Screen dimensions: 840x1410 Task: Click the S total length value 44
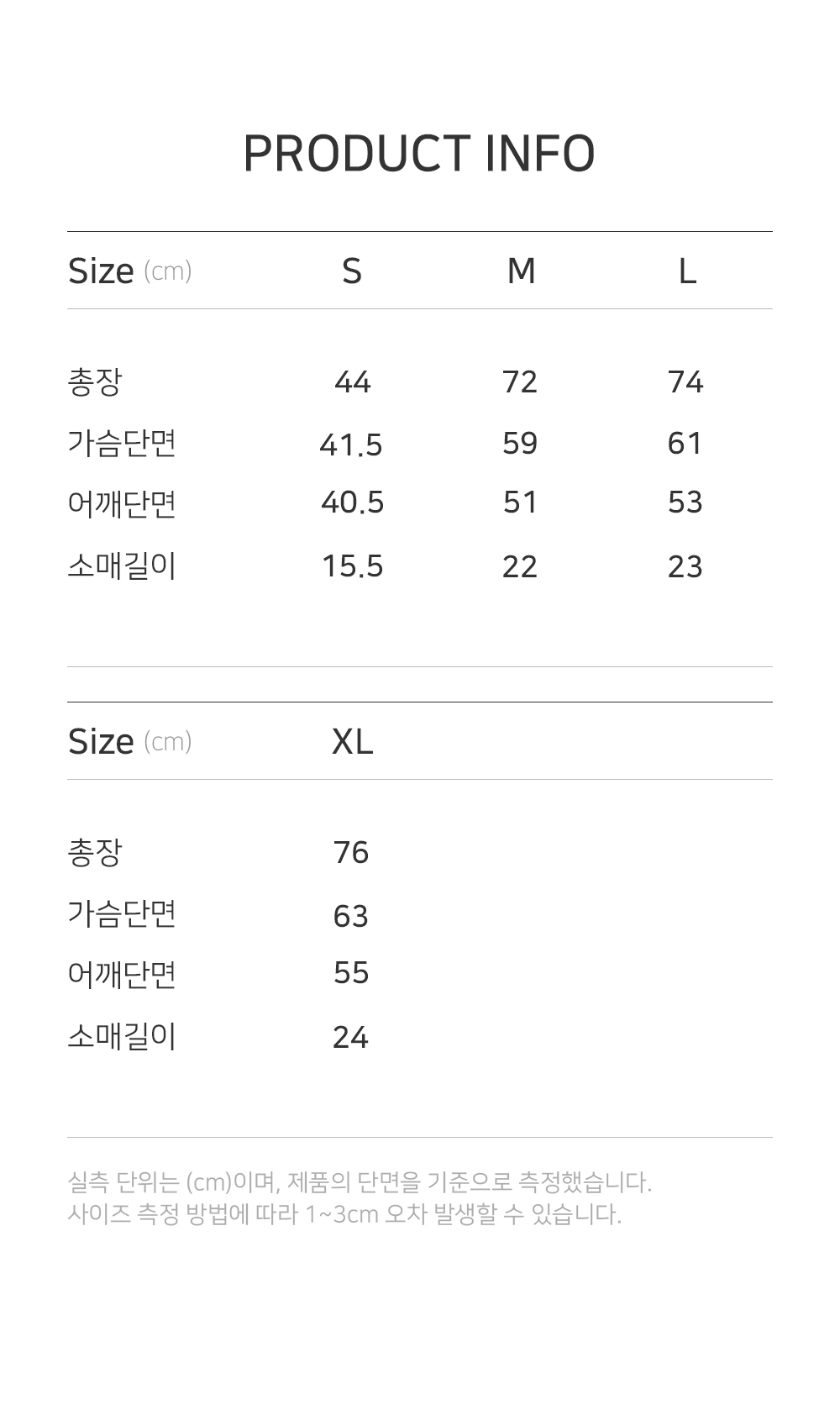pos(352,382)
